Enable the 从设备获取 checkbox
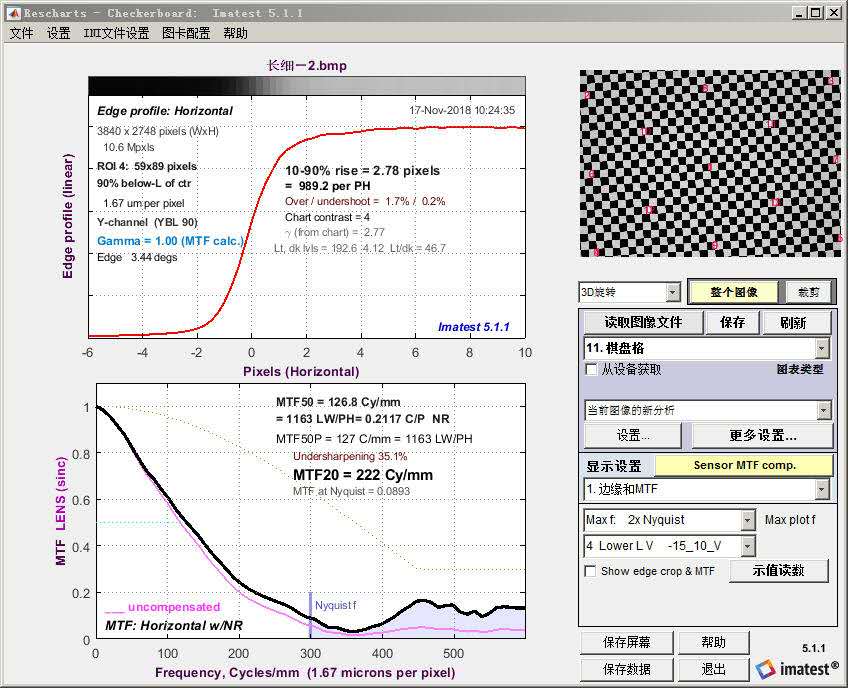The width and height of the screenshot is (848, 688). (592, 370)
